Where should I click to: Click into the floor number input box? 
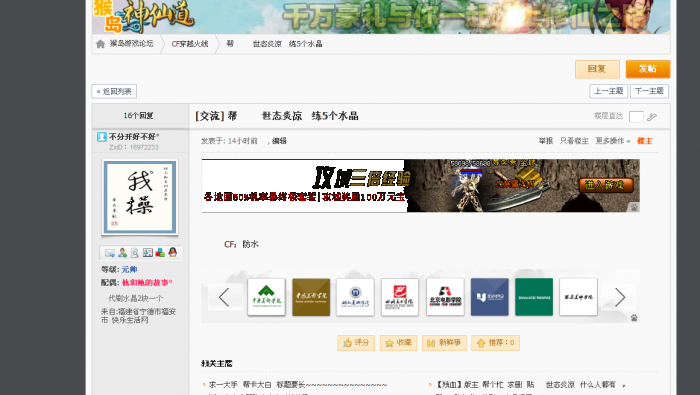pyautogui.click(x=636, y=117)
